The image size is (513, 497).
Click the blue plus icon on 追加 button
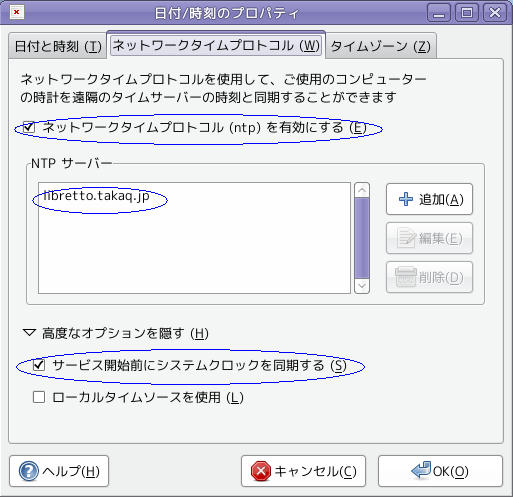point(406,199)
